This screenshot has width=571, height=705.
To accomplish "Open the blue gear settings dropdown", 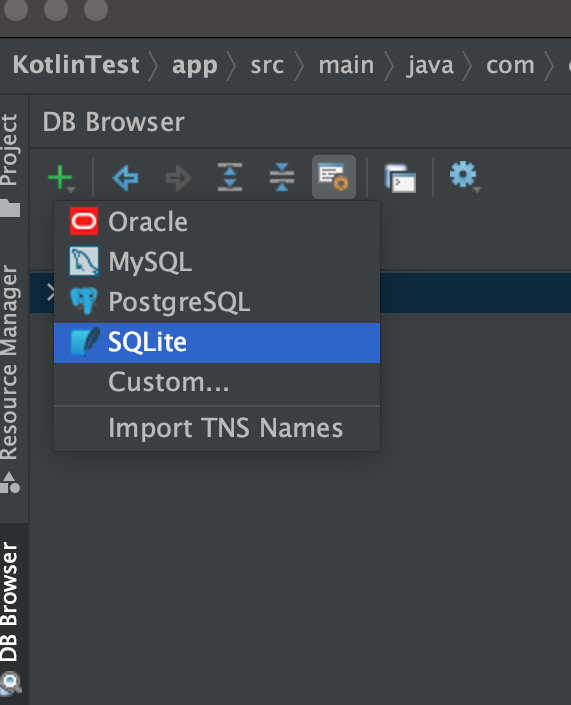I will point(465,176).
